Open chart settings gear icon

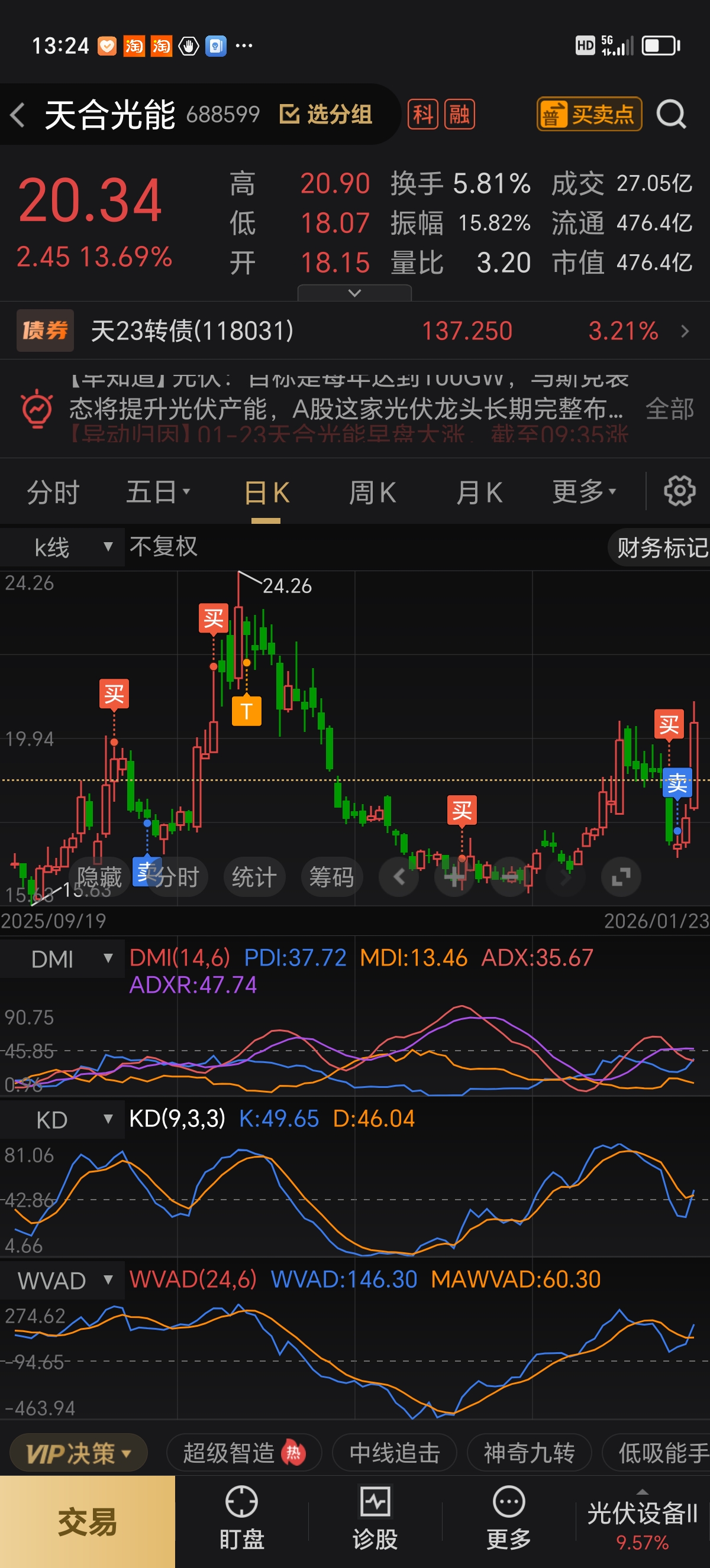679,491
